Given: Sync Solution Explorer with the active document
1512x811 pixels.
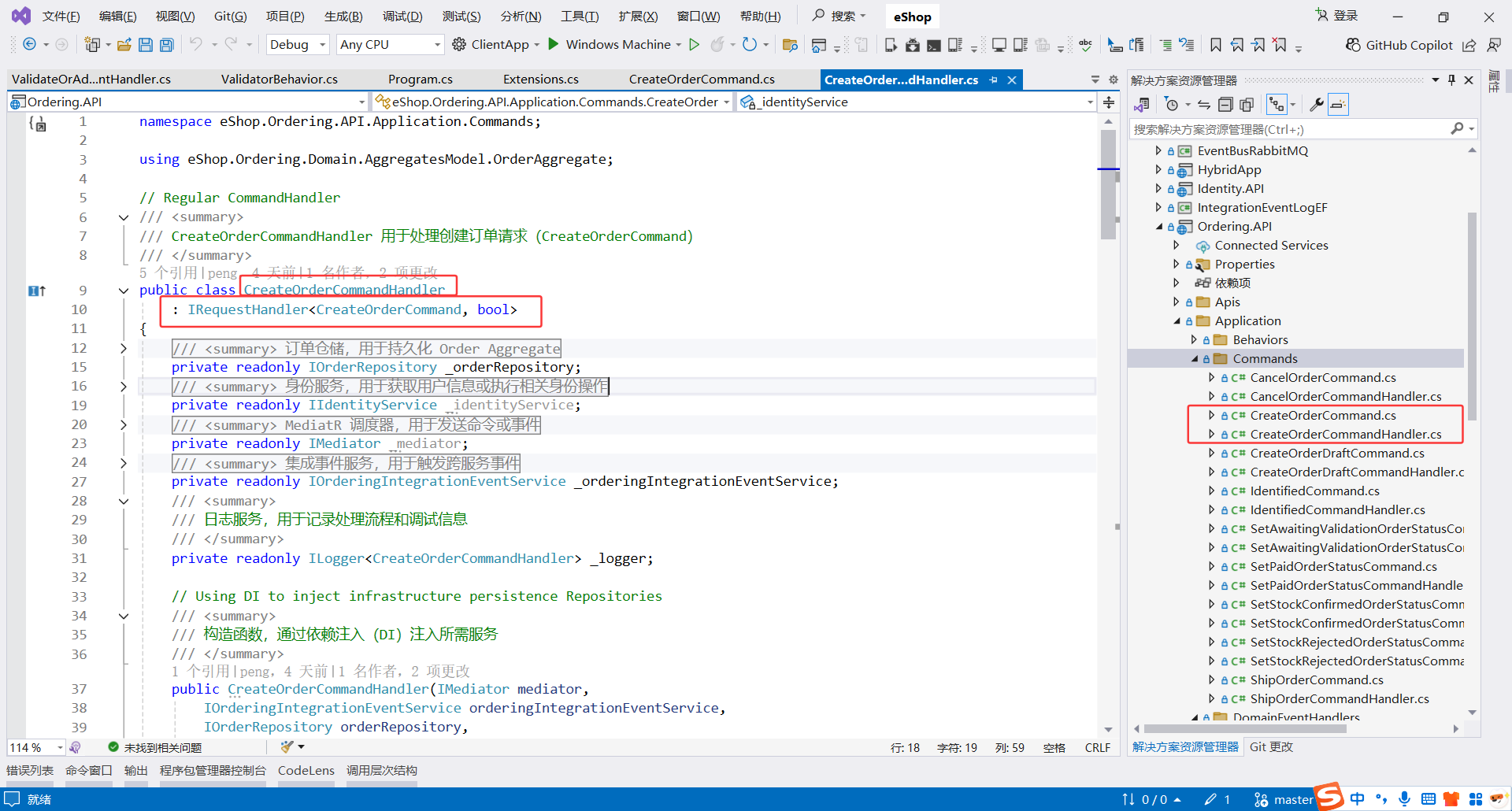Looking at the screenshot, I should coord(1204,105).
